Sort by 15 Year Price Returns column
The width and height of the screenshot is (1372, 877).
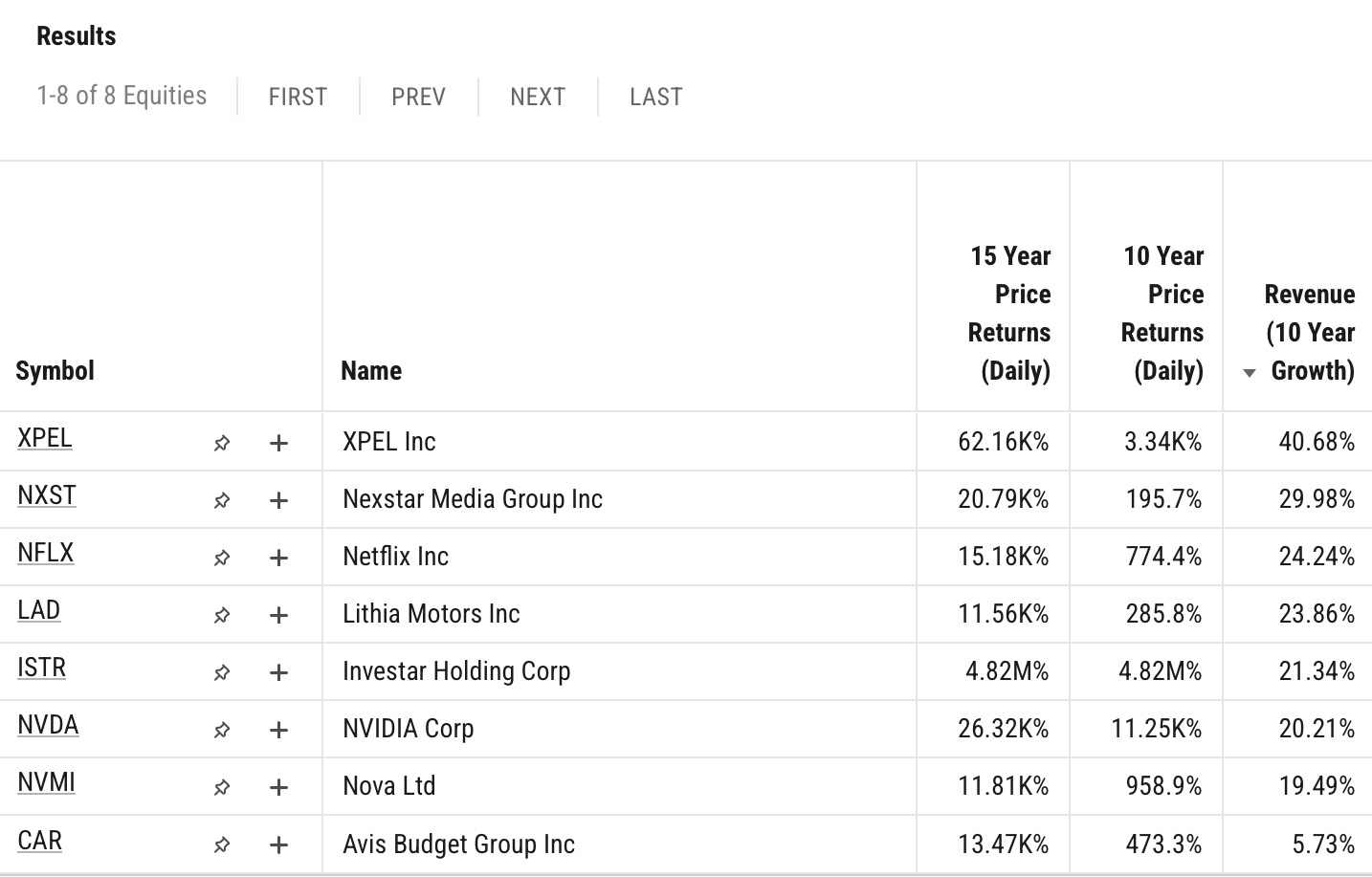[1009, 313]
